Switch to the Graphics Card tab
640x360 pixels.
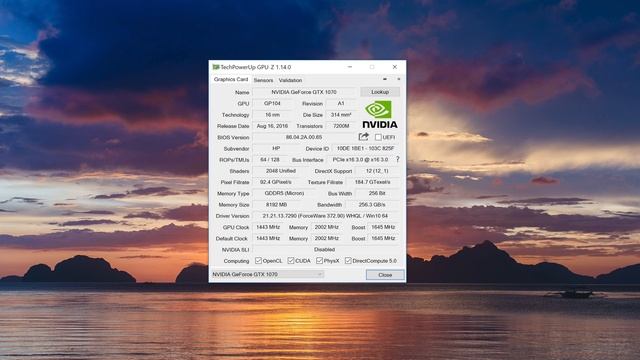coord(231,80)
